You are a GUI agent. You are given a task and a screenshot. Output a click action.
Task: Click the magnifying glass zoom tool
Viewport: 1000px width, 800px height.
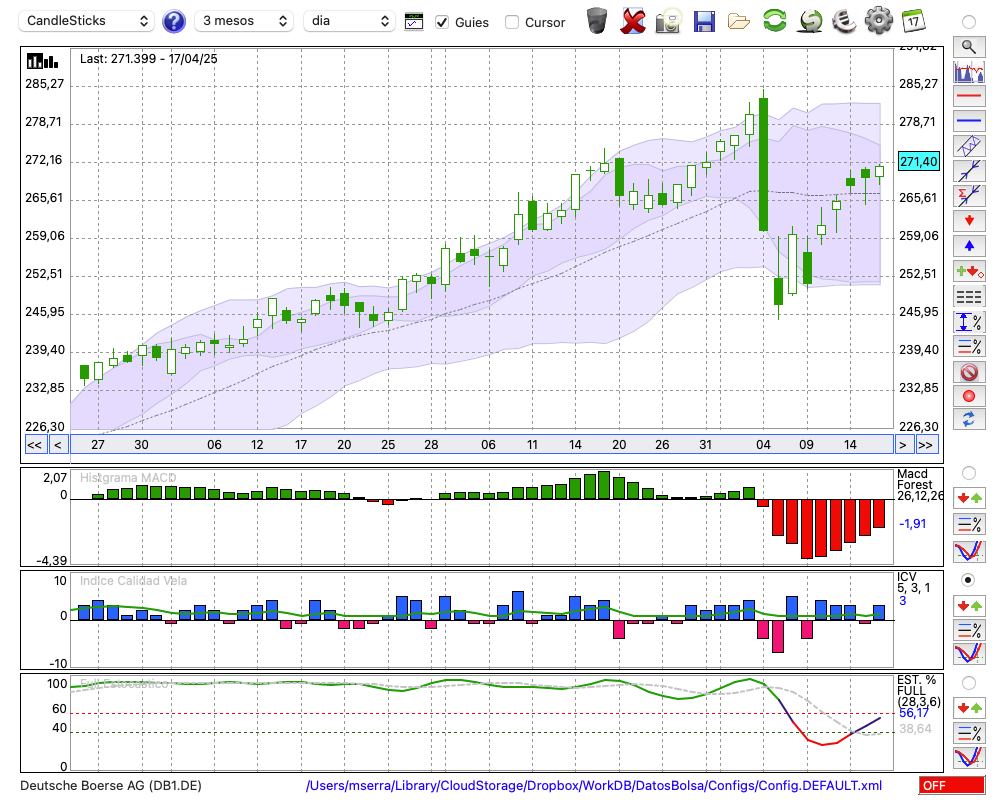969,47
